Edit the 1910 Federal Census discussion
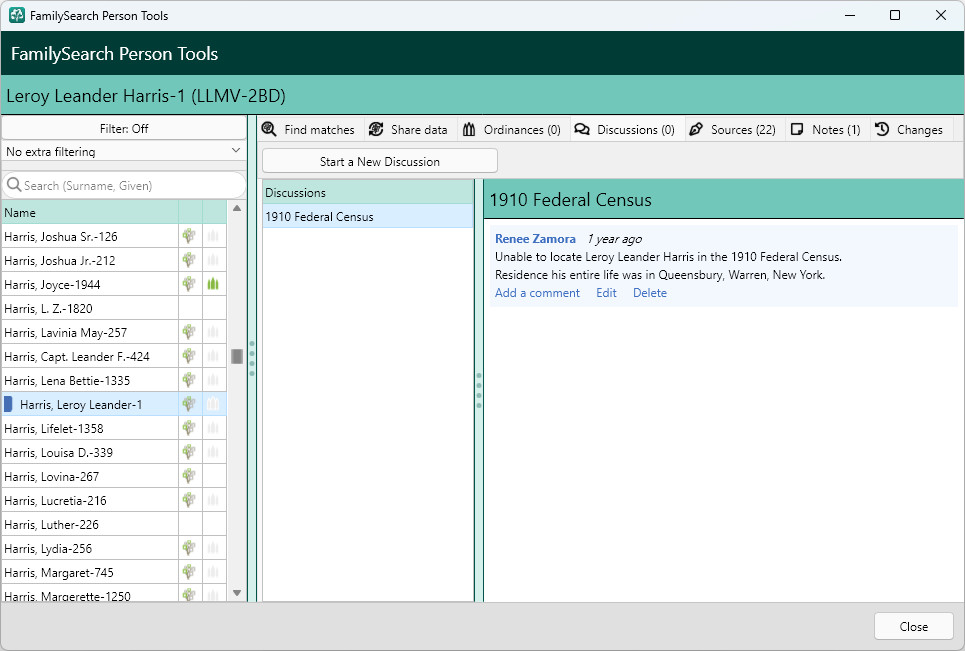This screenshot has width=965, height=651. [x=606, y=293]
